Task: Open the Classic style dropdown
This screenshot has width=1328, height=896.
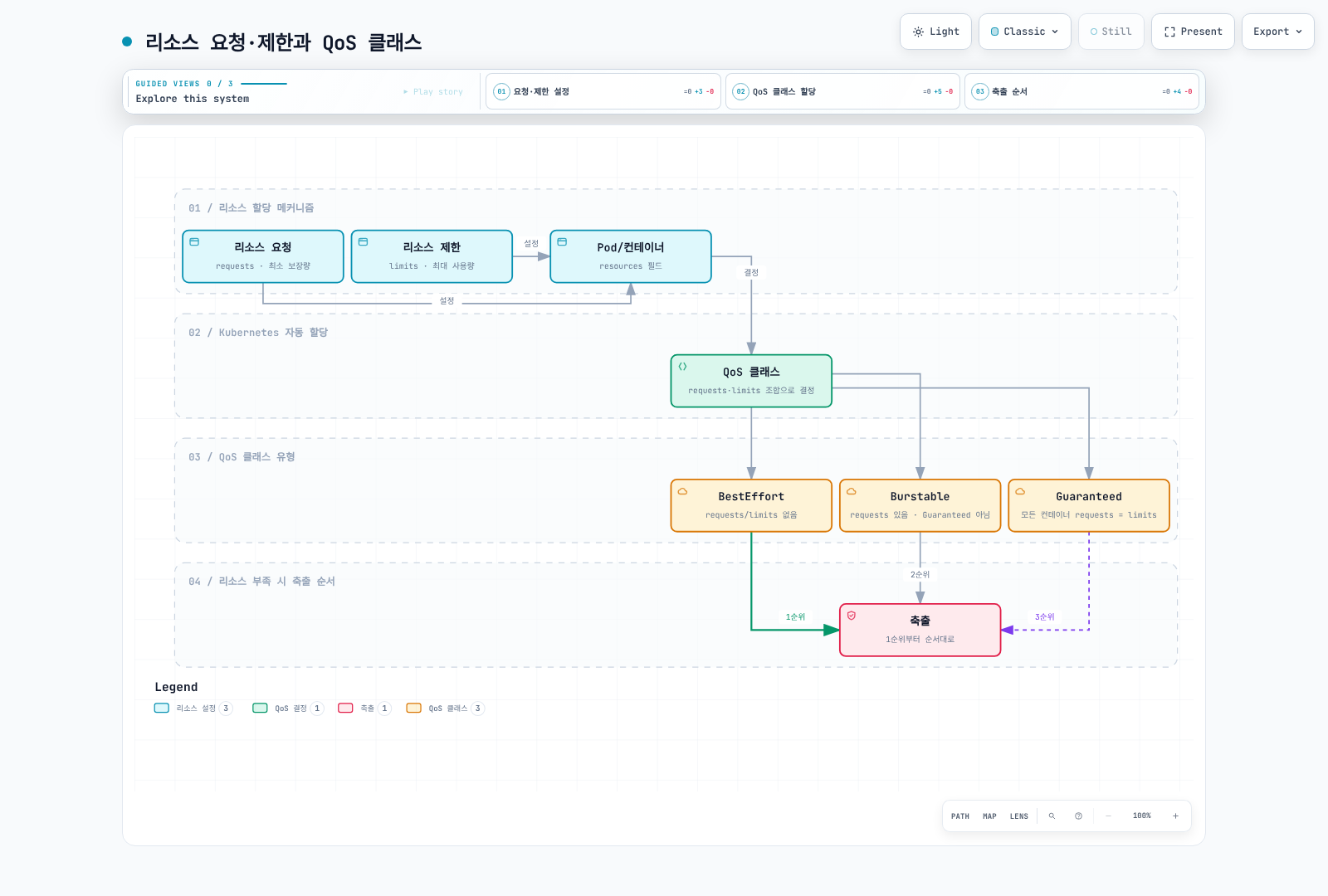Action: 1025,32
